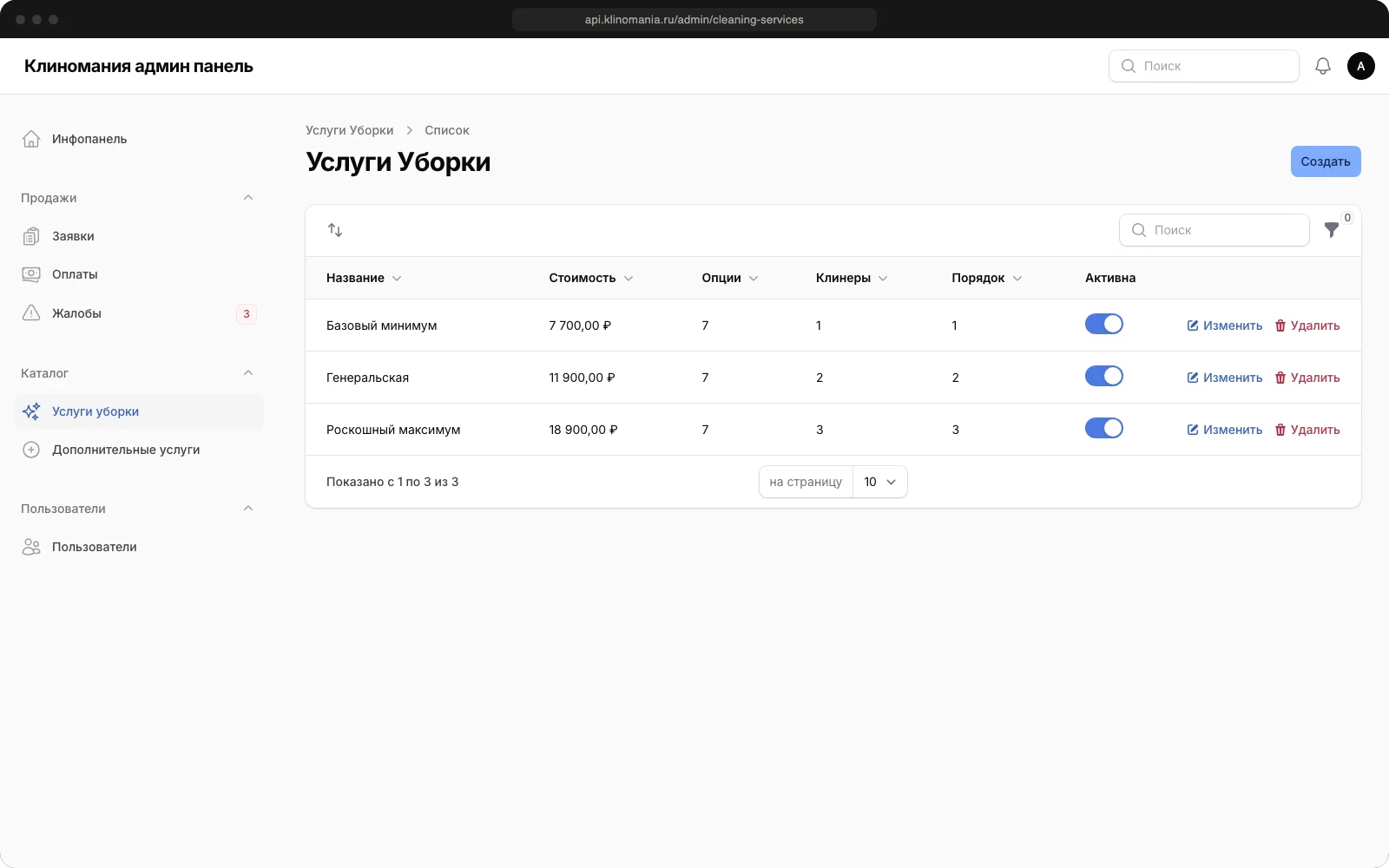Click Удалить for Генеральская
This screenshot has height=868, width=1389.
click(1307, 378)
